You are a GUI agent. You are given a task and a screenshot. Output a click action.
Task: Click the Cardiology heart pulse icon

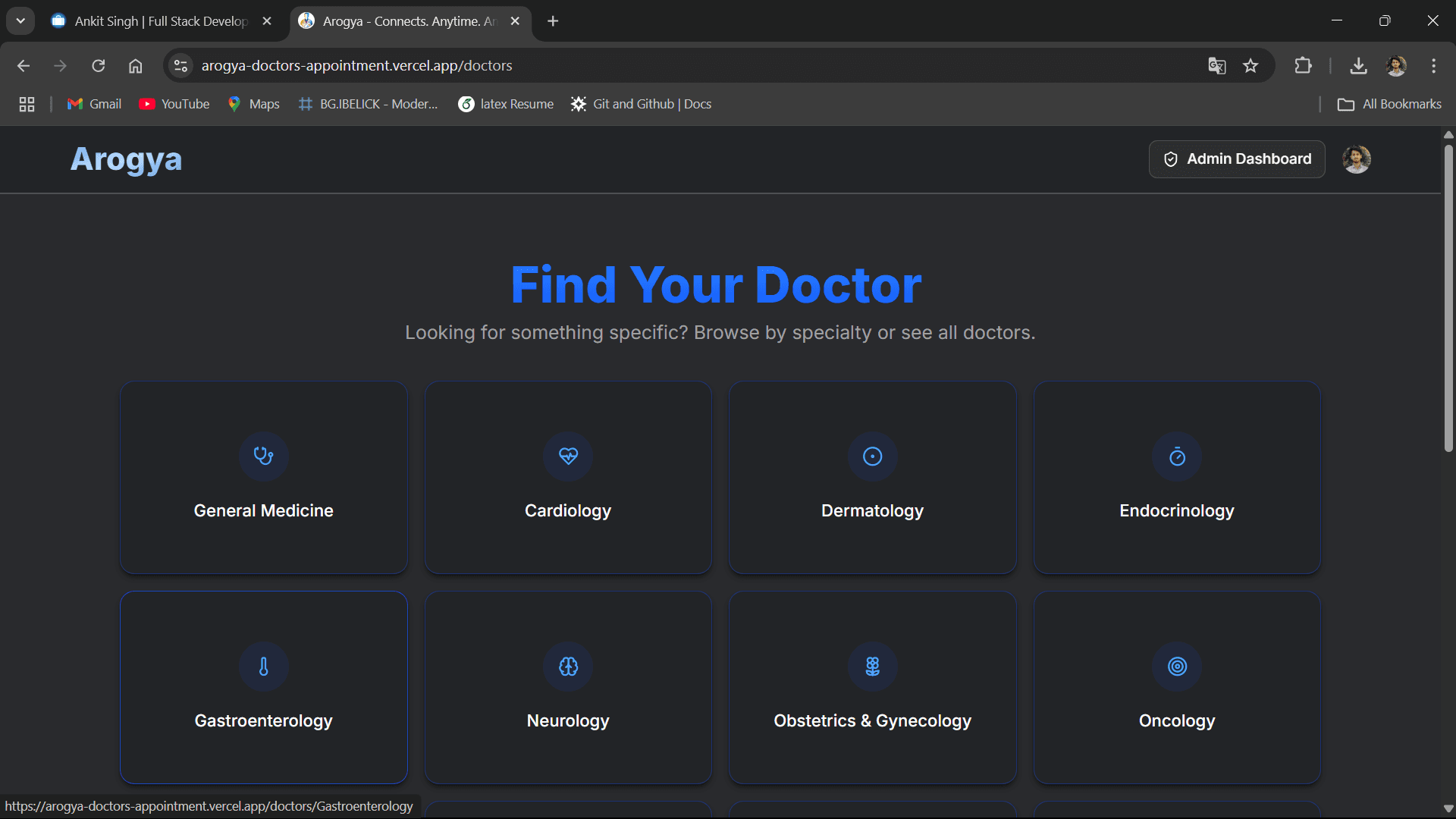568,456
